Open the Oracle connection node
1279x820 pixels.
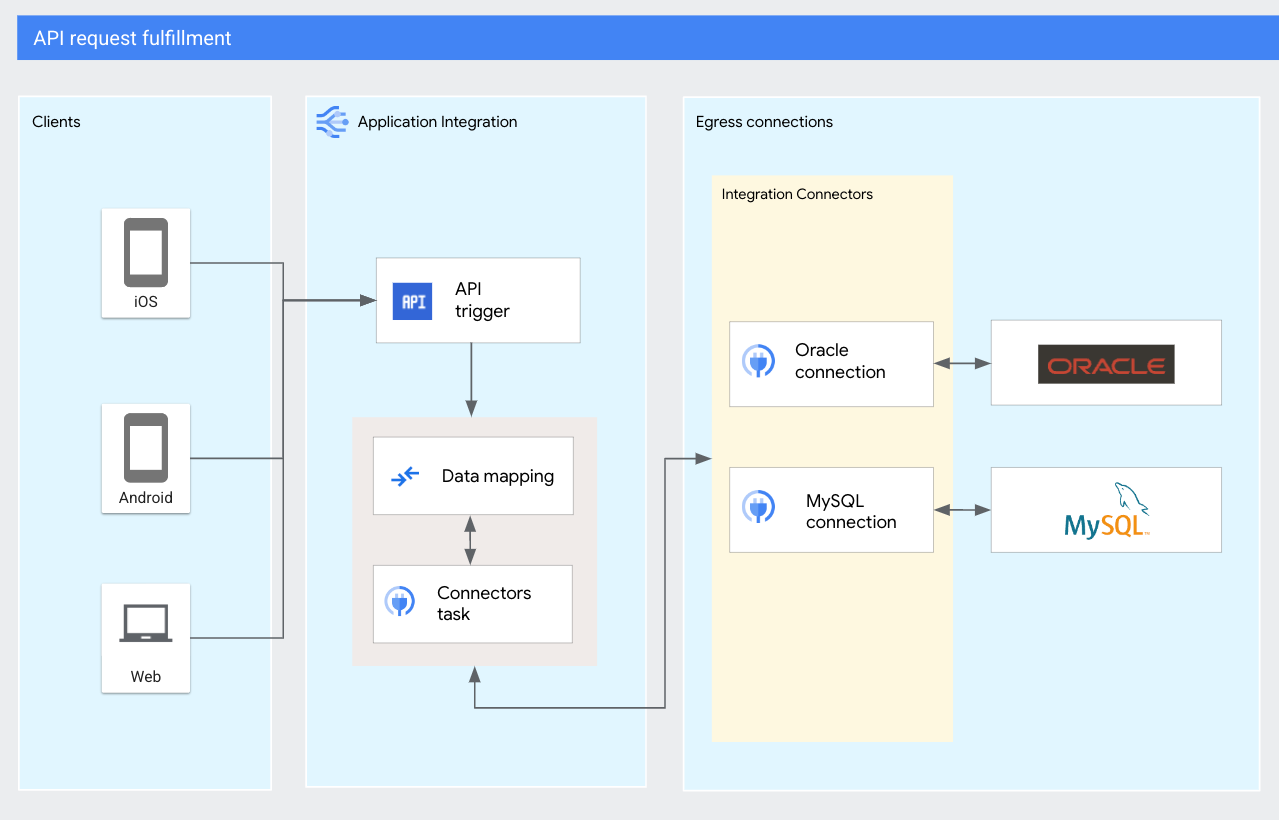(x=831, y=363)
